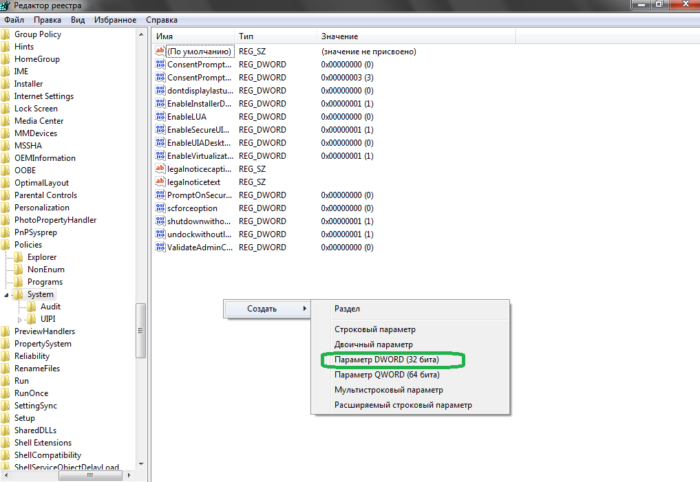
Task: Click the (По умолчанию) string value icon
Action: (160, 51)
